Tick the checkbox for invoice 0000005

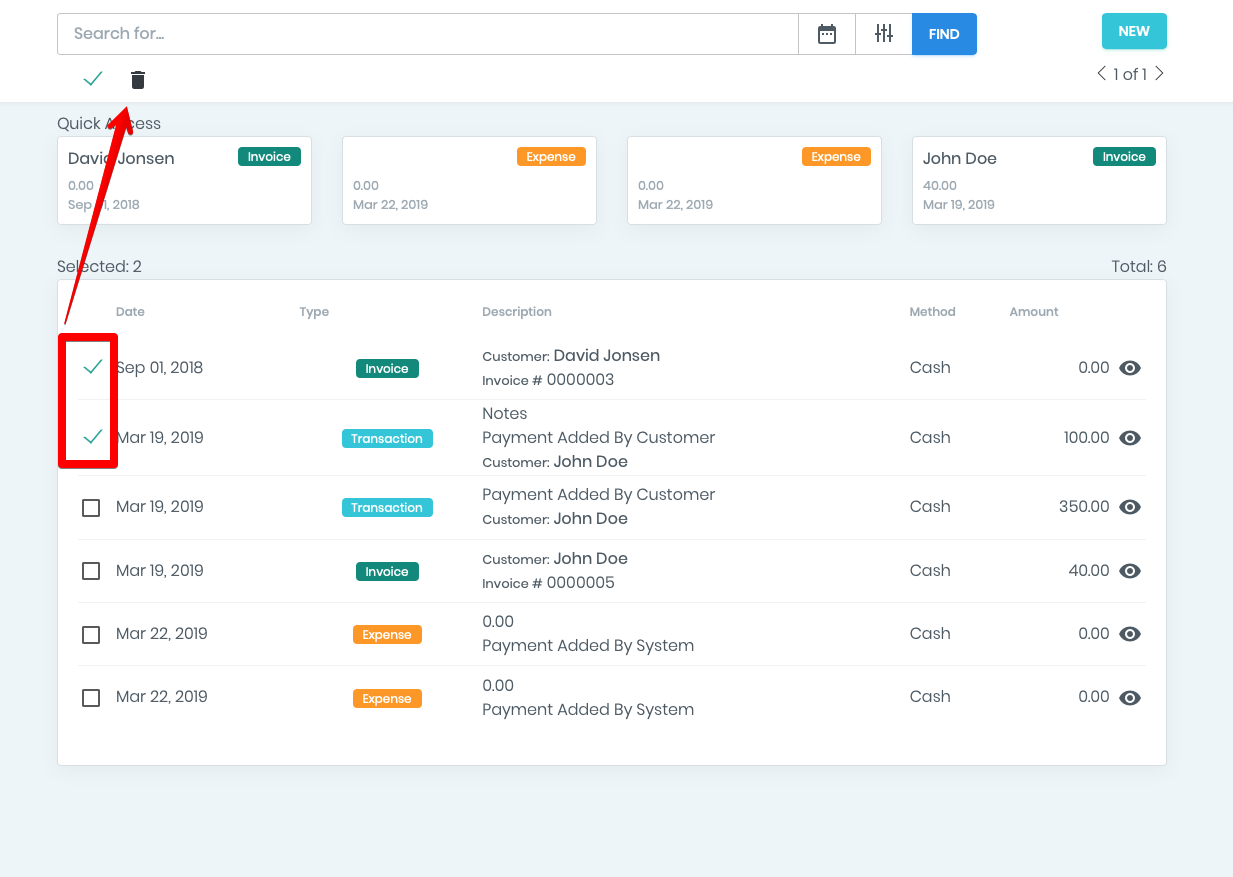[91, 571]
